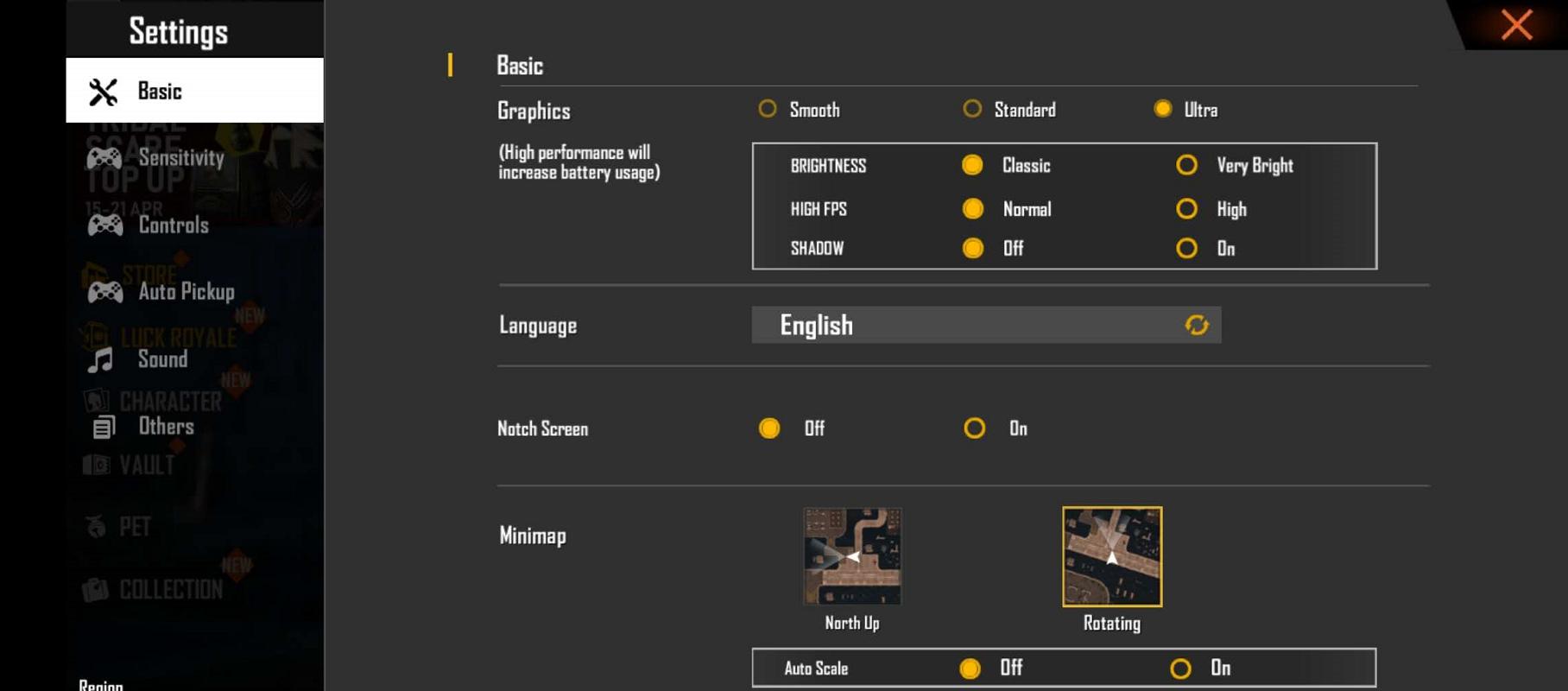Open the Others settings tab
The image size is (1568, 691).
click(x=195, y=427)
